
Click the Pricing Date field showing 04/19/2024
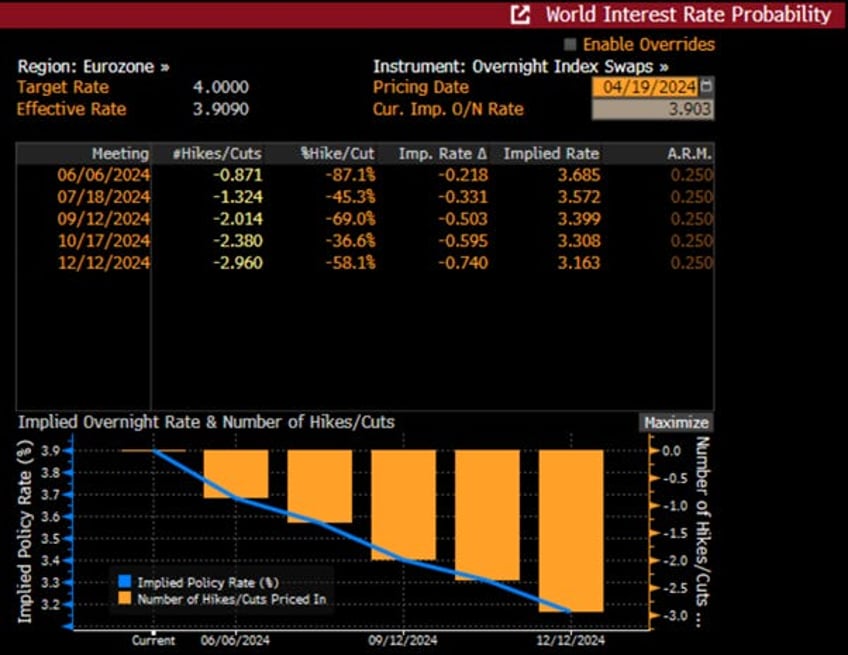(x=646, y=87)
